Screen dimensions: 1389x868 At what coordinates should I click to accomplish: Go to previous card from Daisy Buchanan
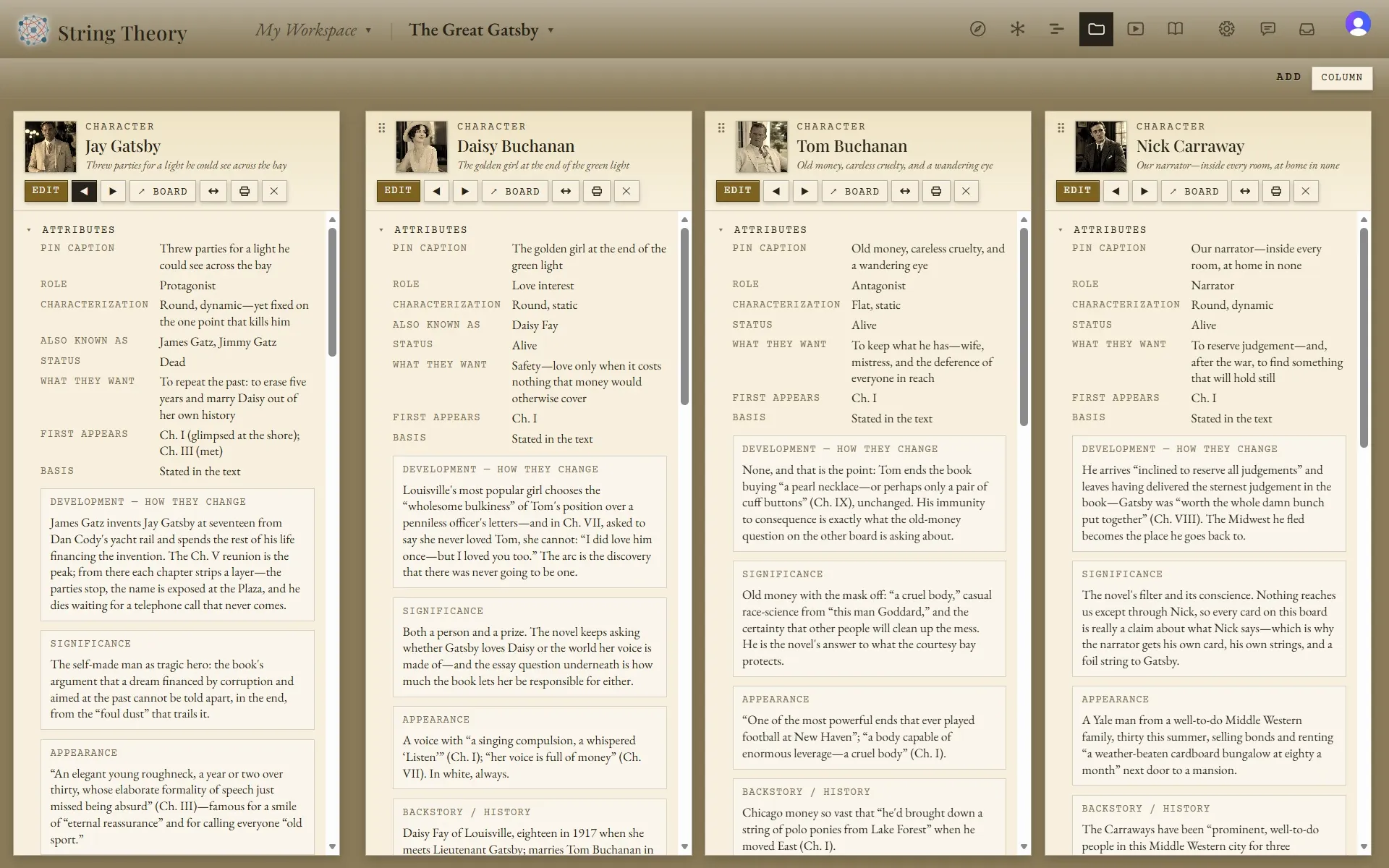pos(436,191)
